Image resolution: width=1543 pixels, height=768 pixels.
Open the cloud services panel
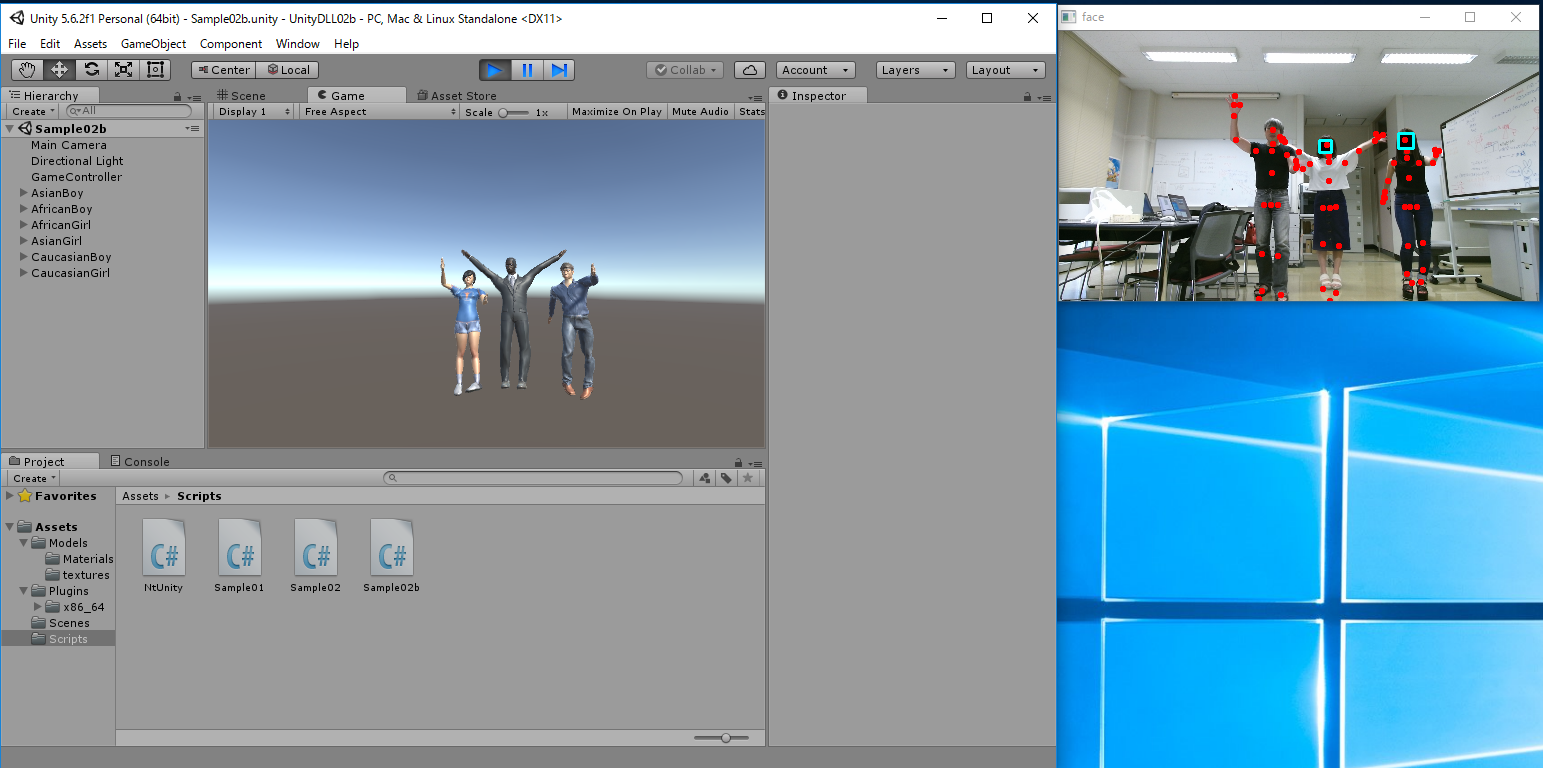[x=750, y=70]
